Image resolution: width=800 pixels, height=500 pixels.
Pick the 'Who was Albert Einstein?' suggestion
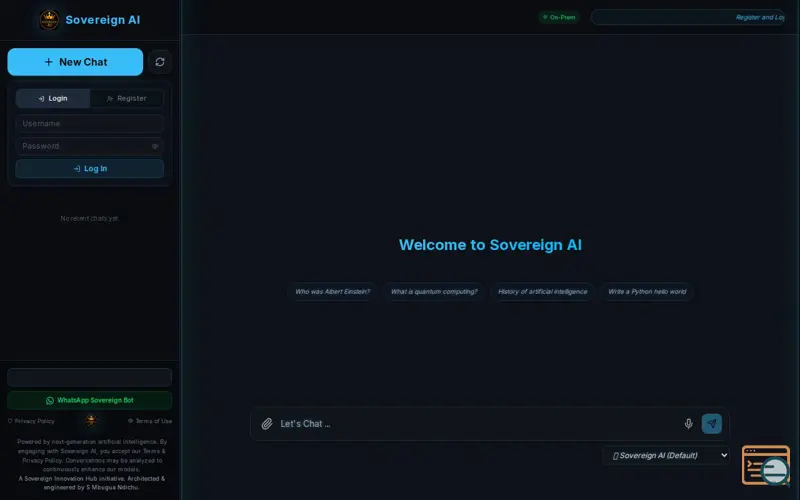pos(332,292)
